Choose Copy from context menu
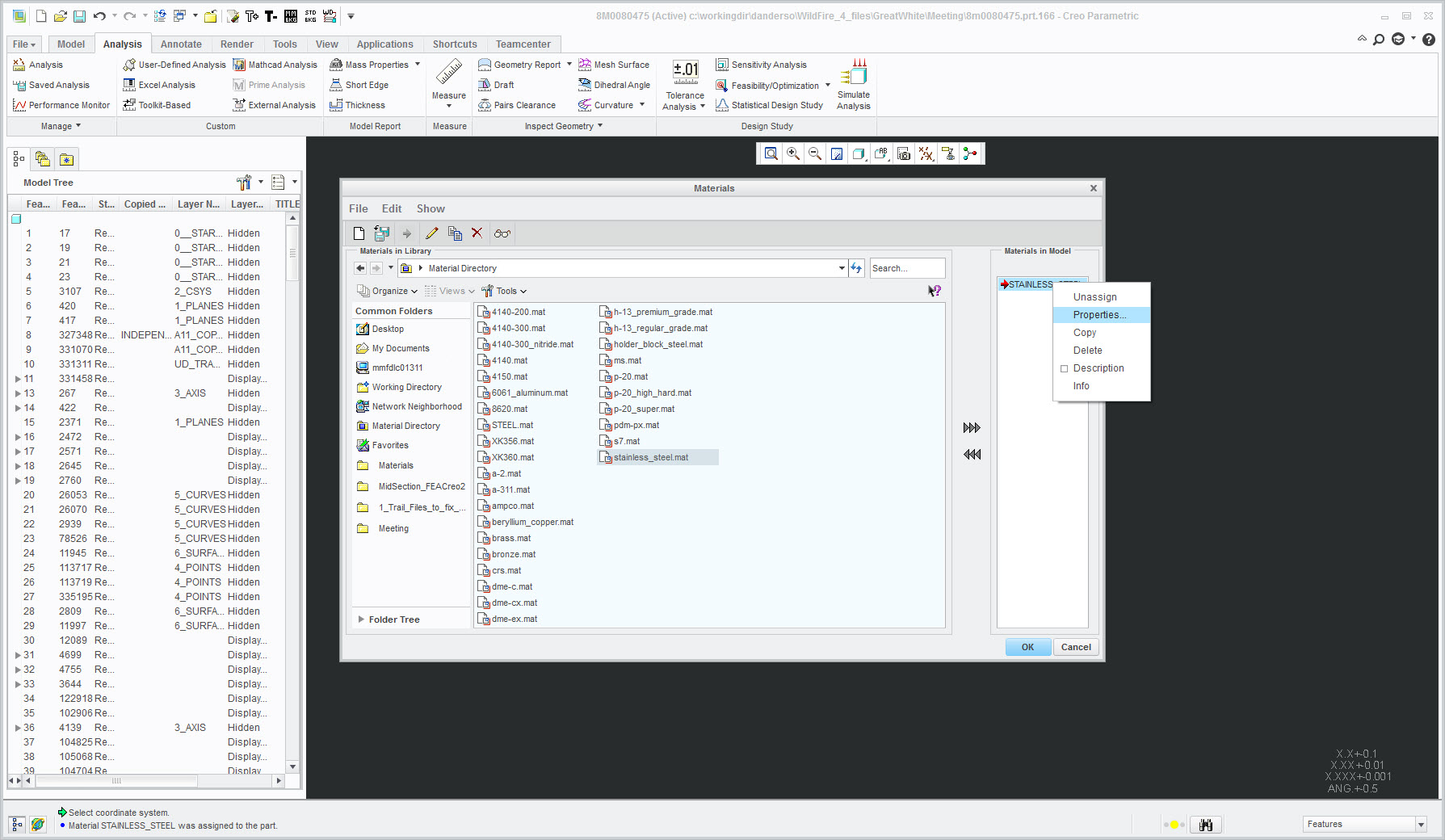The width and height of the screenshot is (1445, 840). pos(1101,333)
